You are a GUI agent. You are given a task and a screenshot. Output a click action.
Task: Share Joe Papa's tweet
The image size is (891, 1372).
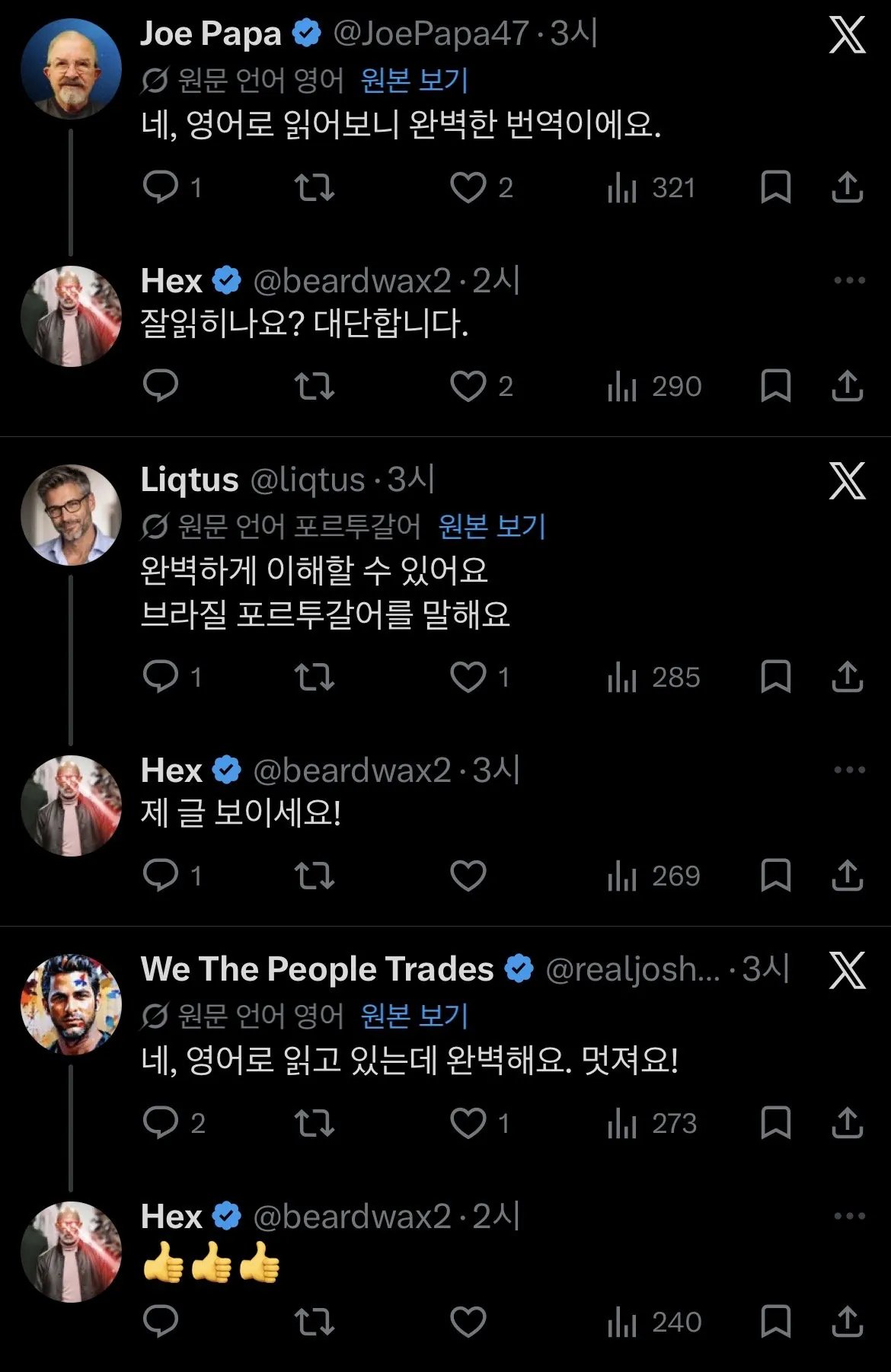point(847,187)
